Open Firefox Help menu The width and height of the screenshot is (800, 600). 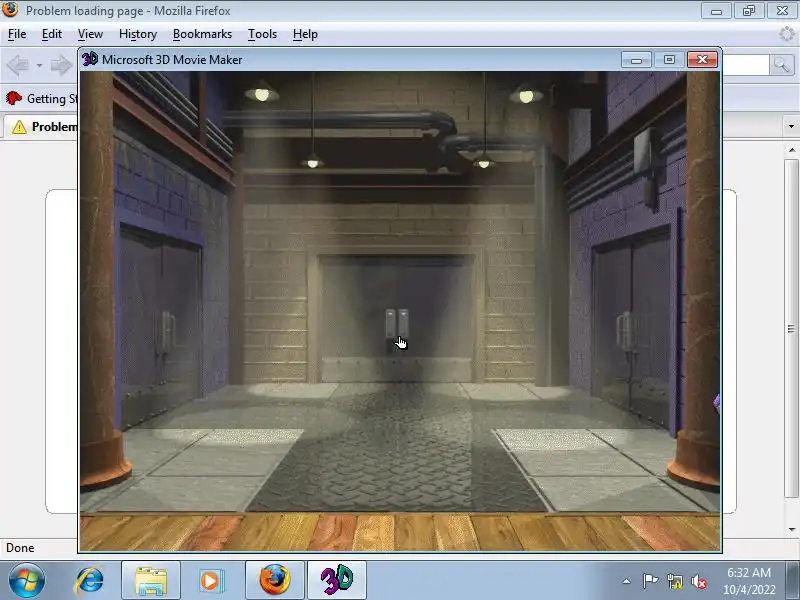point(305,34)
